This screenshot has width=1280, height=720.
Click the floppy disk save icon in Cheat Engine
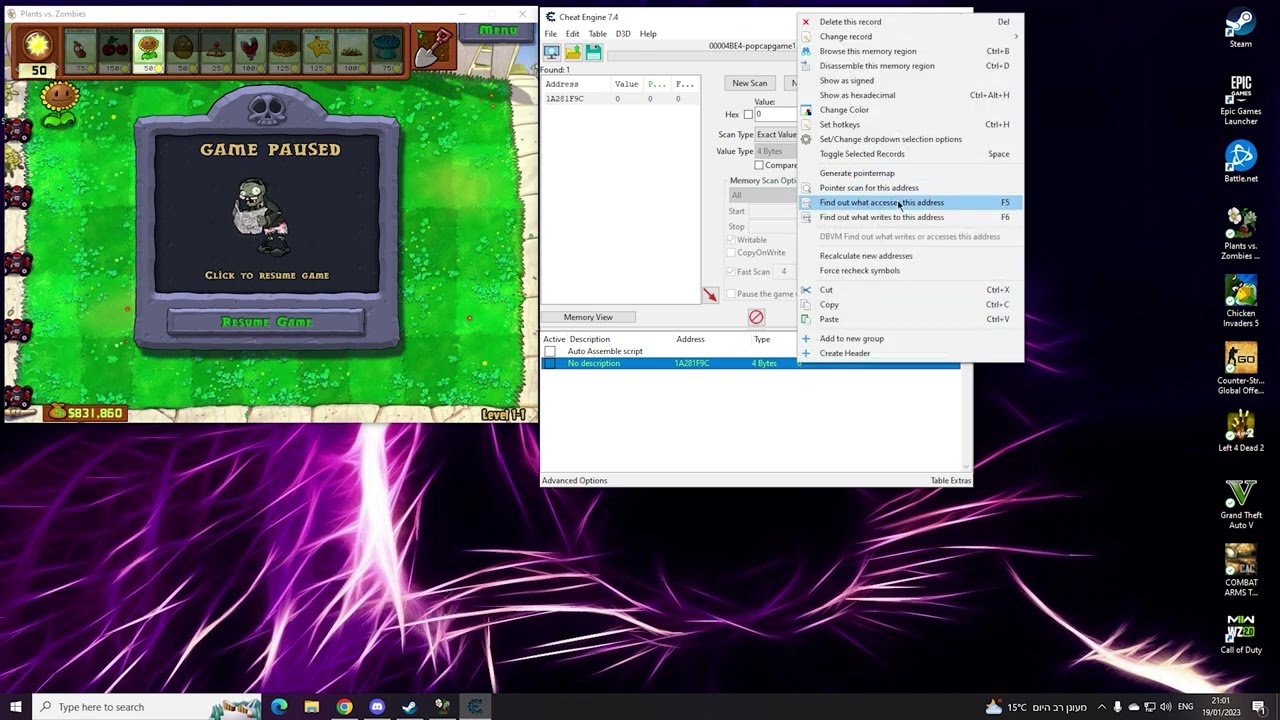coord(594,53)
